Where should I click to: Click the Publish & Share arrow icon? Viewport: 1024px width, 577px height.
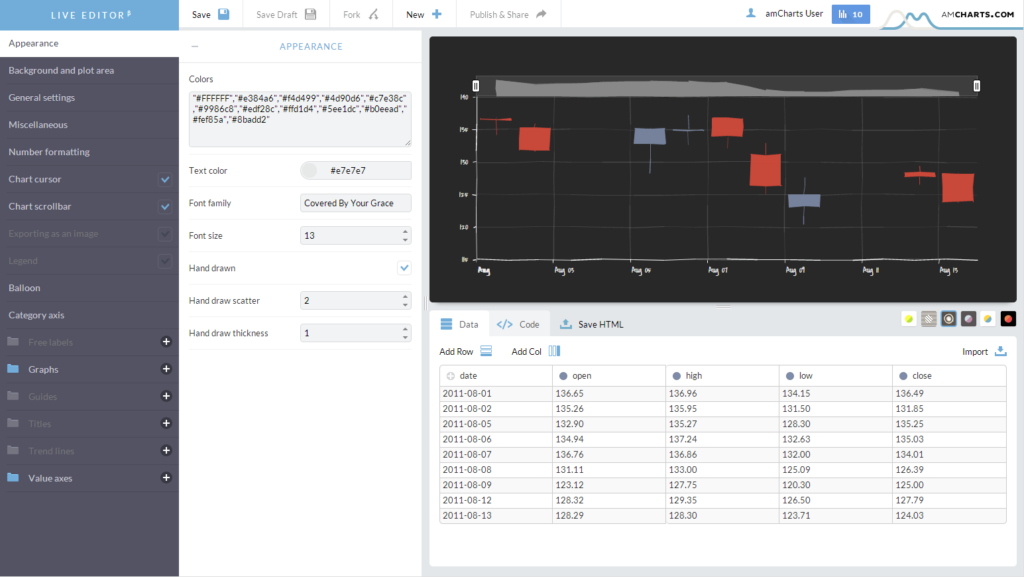(x=541, y=14)
